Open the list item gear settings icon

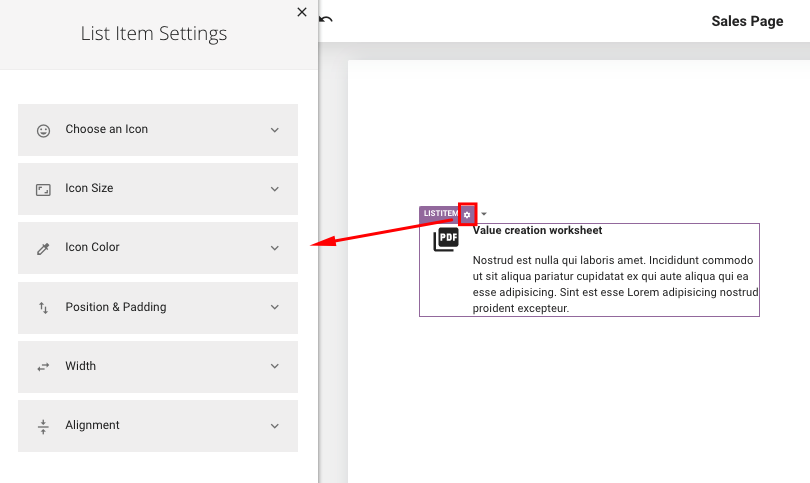(467, 214)
